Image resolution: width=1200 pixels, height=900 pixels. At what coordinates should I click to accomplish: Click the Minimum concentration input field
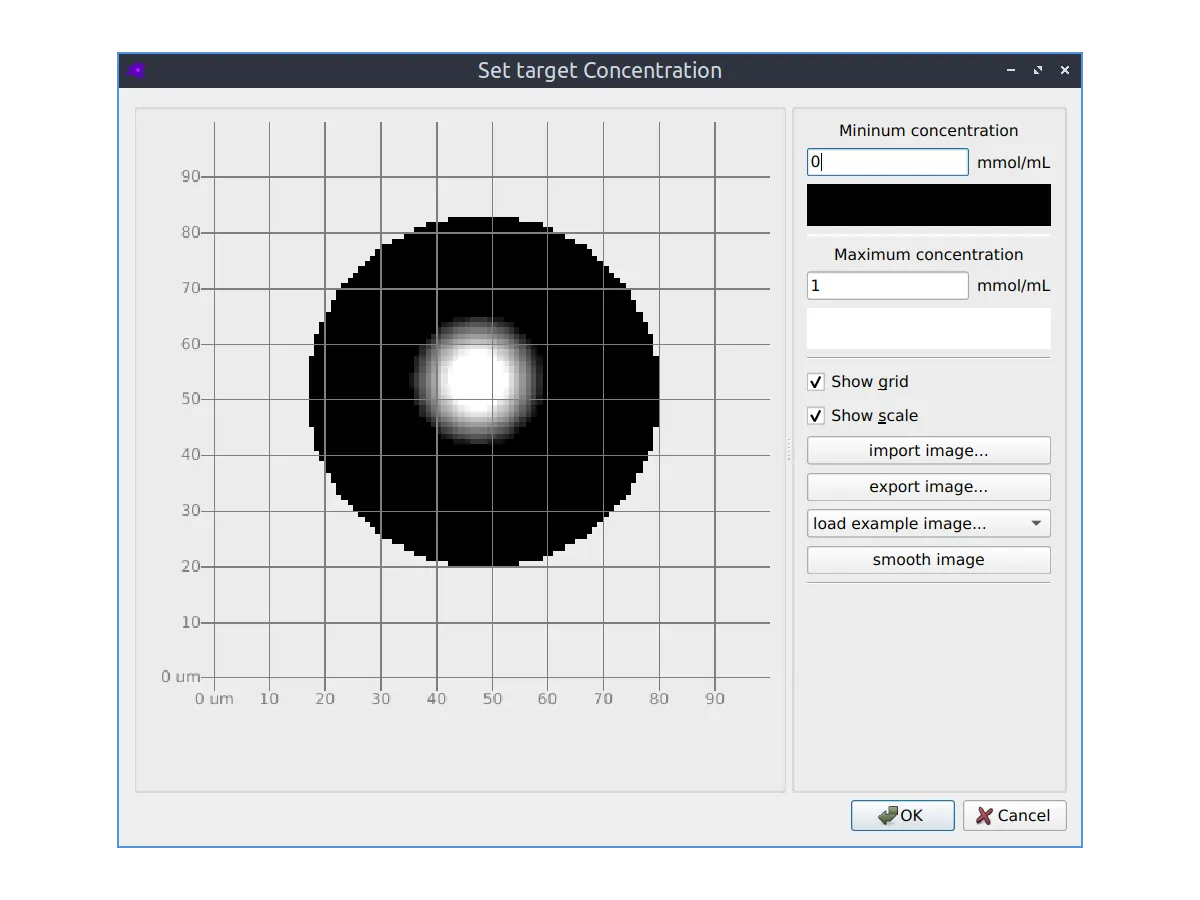tap(888, 162)
